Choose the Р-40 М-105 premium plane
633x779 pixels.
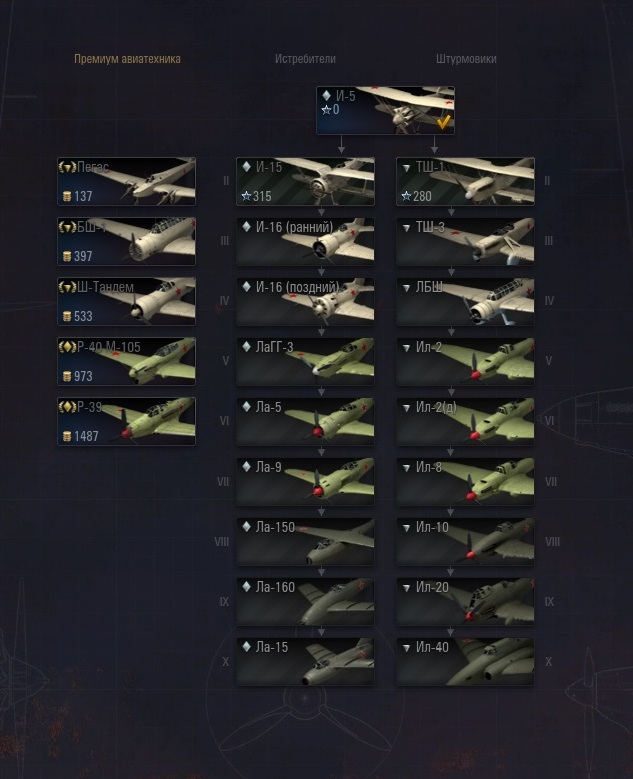(x=126, y=361)
